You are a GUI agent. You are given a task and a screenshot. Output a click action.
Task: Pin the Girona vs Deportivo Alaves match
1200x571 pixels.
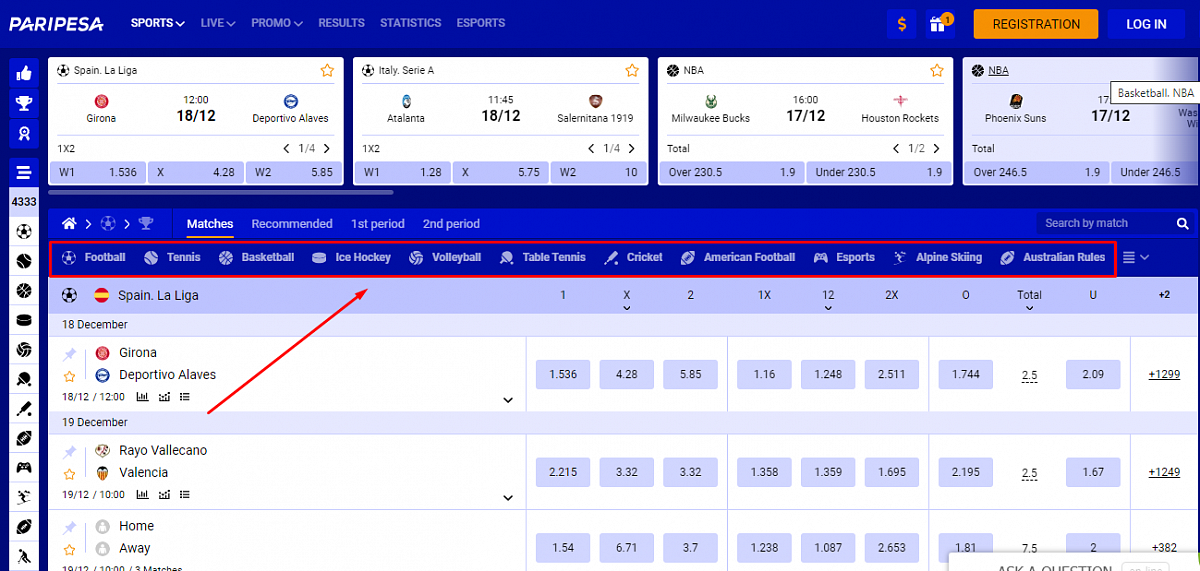click(70, 354)
